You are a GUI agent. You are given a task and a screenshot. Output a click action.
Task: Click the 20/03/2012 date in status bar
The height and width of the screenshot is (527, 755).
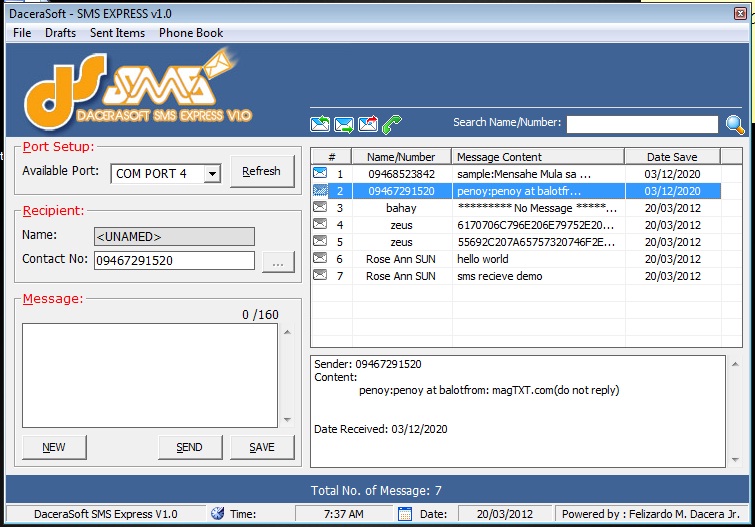(505, 514)
